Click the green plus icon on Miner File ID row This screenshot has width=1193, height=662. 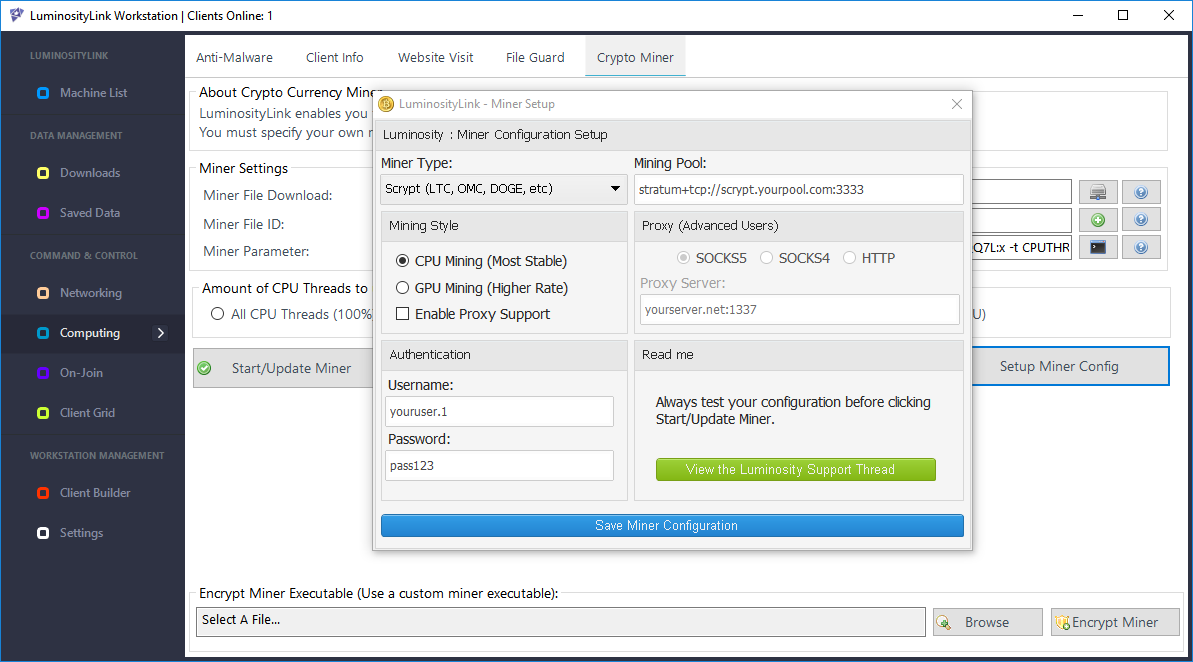(x=1098, y=220)
